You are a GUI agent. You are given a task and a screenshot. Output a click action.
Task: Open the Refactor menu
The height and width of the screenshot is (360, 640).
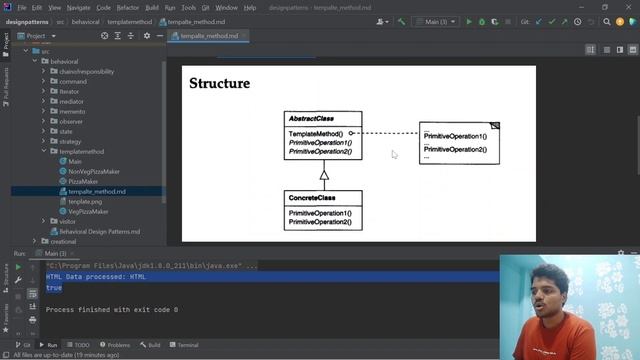[128, 8]
